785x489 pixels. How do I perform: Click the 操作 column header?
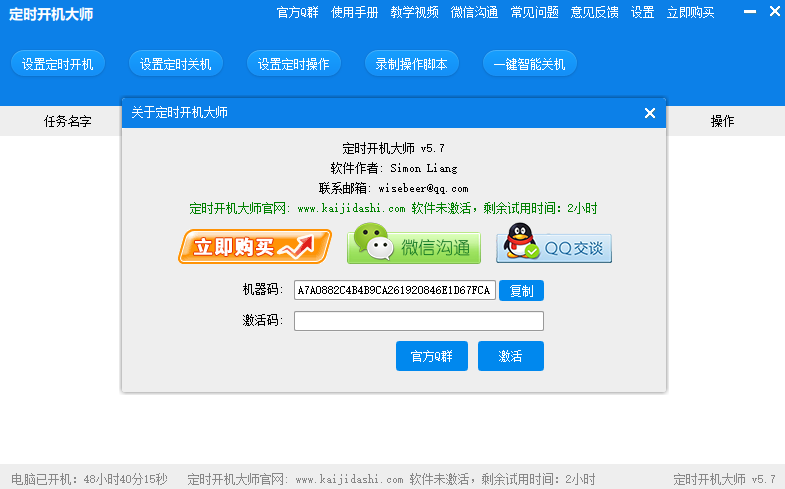click(722, 121)
